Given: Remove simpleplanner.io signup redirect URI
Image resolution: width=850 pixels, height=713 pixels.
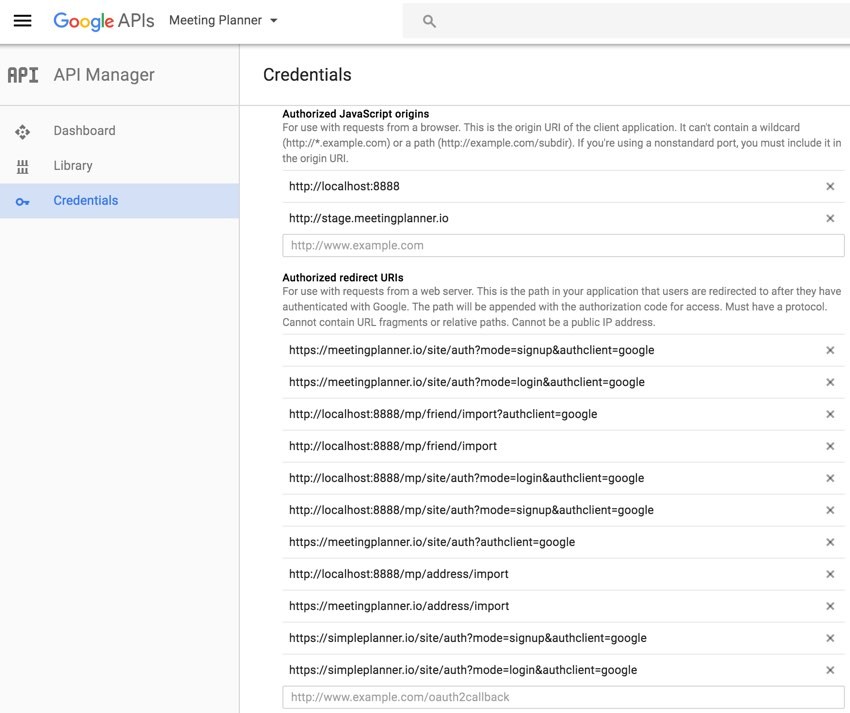Looking at the screenshot, I should coord(830,638).
